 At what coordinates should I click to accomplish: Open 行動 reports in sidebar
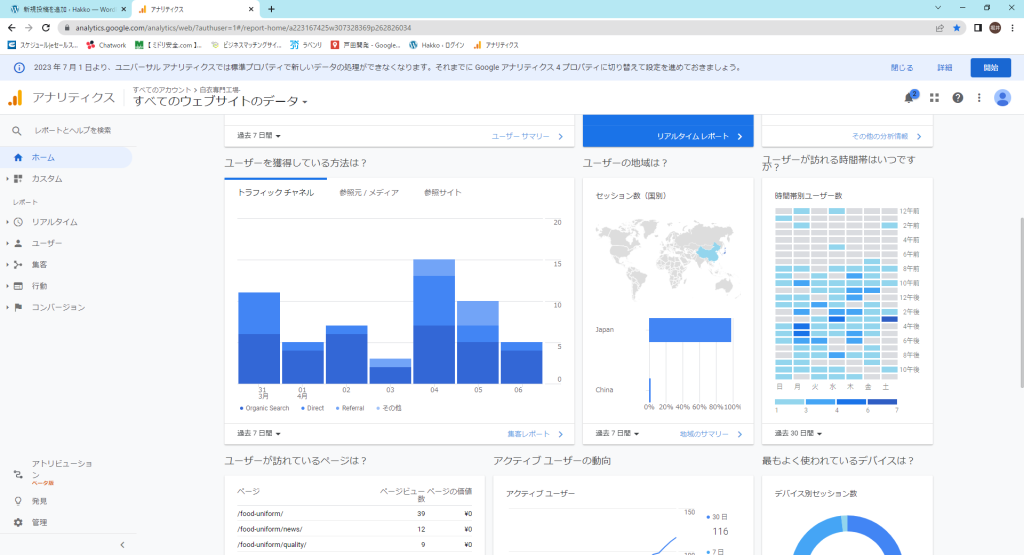coord(39,286)
